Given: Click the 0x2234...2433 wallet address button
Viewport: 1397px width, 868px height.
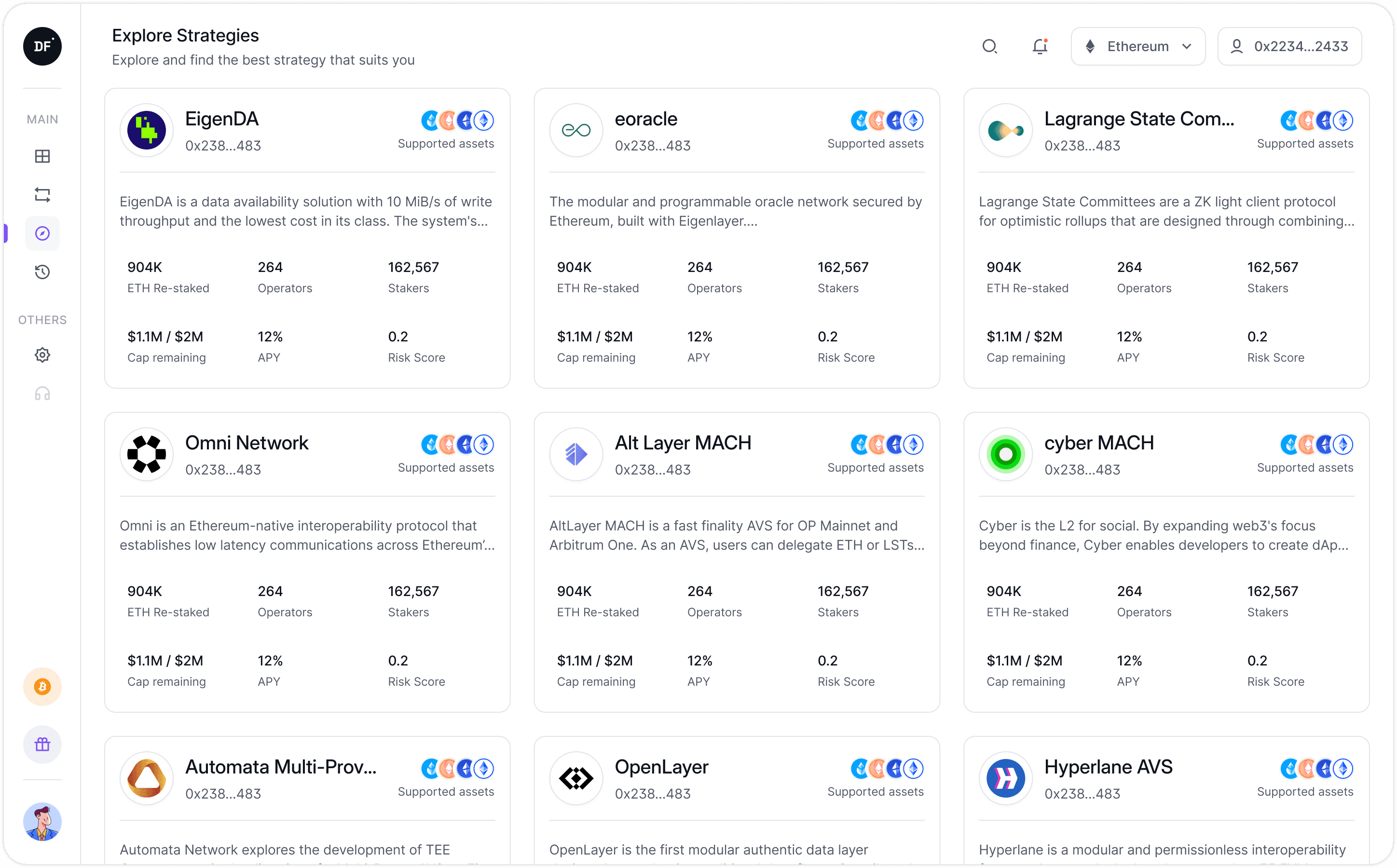Looking at the screenshot, I should click(x=1289, y=46).
